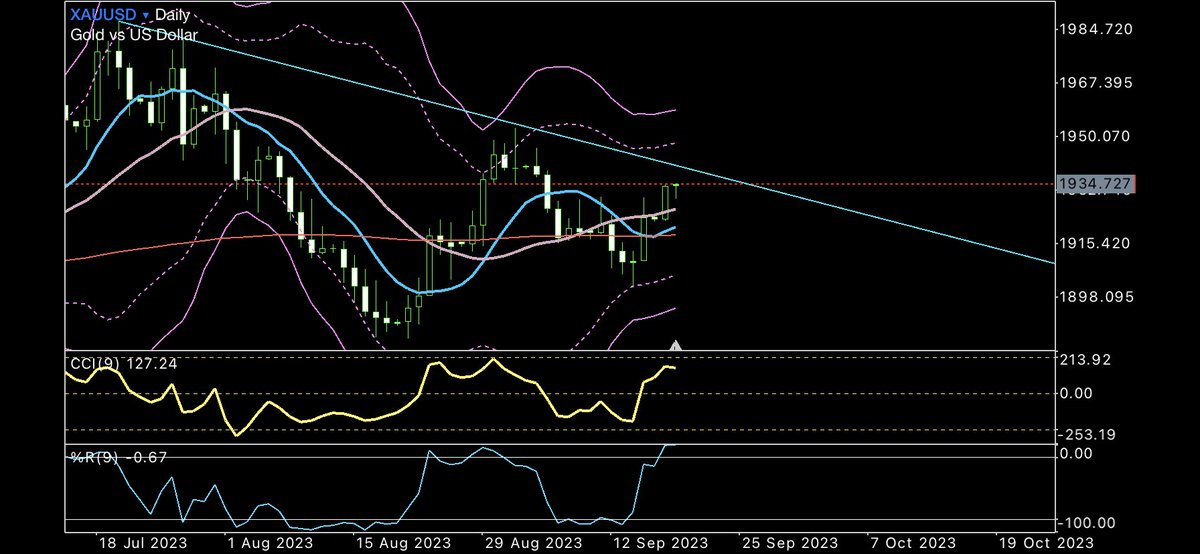Click the gray chart shift triangle marker
Image resolution: width=1200 pixels, height=554 pixels.
(677, 345)
